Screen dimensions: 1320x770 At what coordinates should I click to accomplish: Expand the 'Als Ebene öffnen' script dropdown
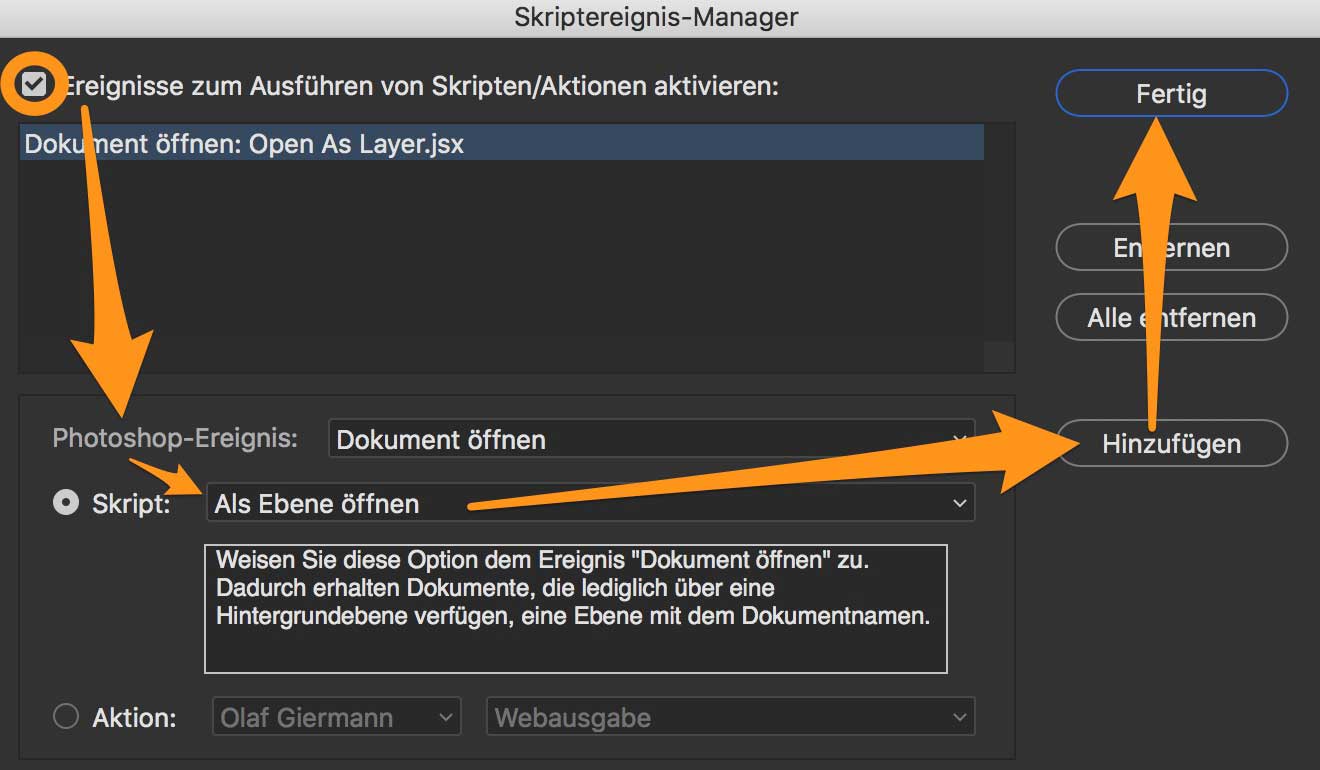point(590,503)
